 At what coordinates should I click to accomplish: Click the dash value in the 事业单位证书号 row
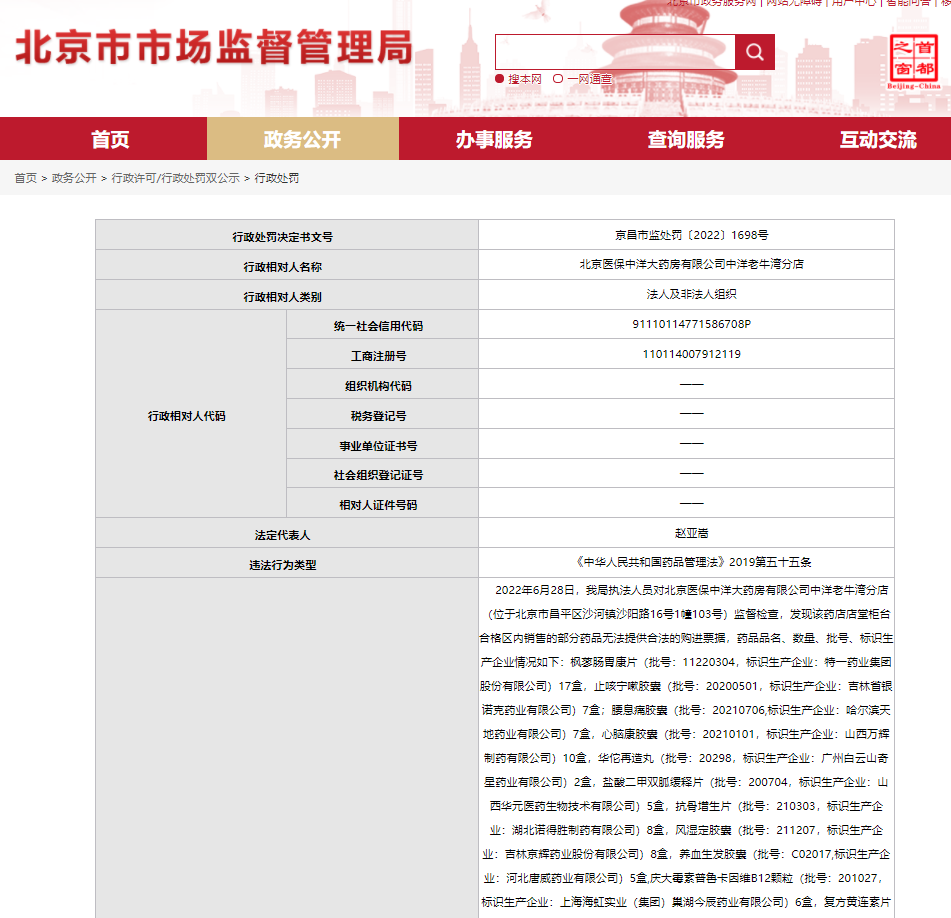coord(691,443)
